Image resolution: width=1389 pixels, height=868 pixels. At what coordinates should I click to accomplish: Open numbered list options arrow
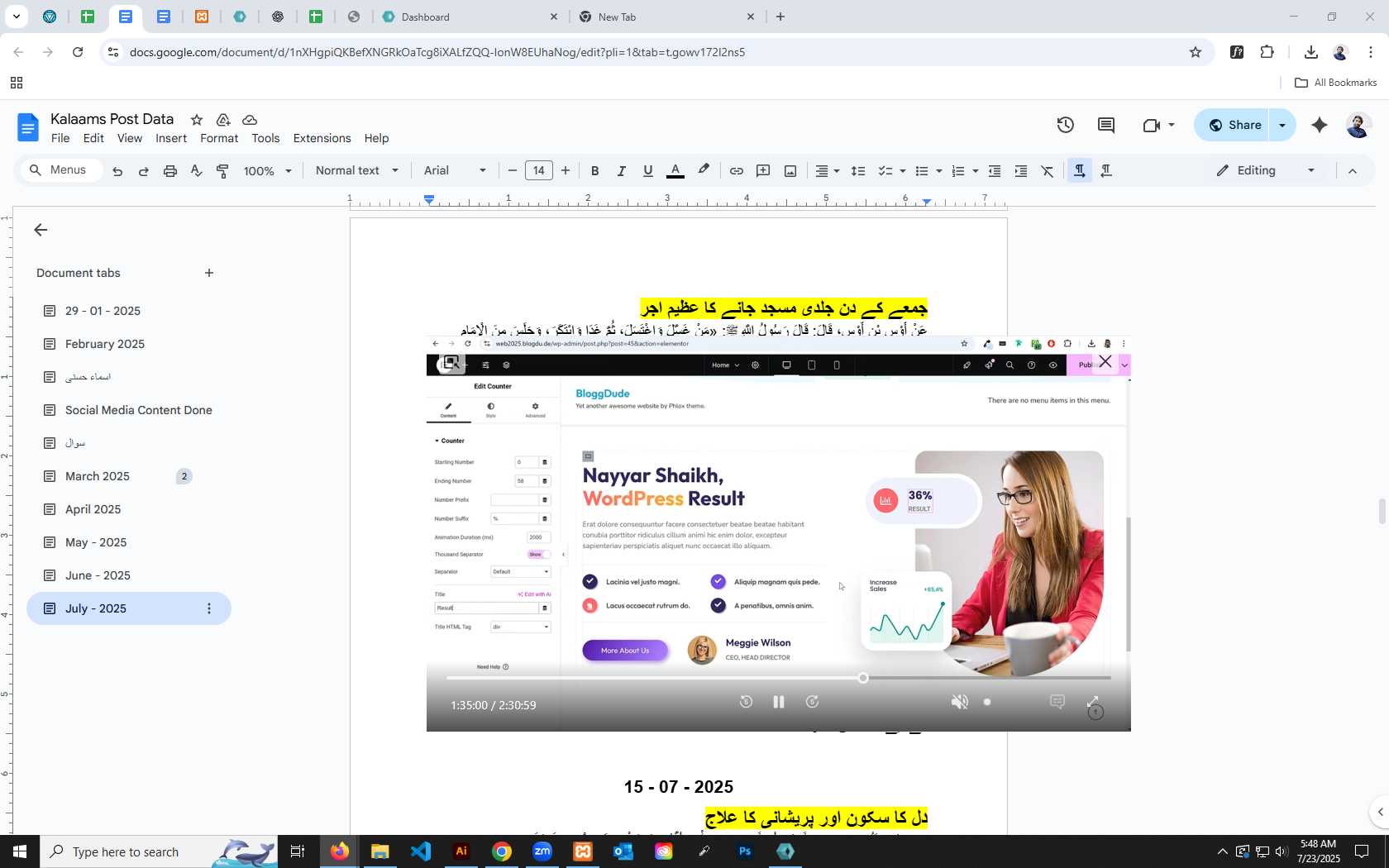[975, 171]
